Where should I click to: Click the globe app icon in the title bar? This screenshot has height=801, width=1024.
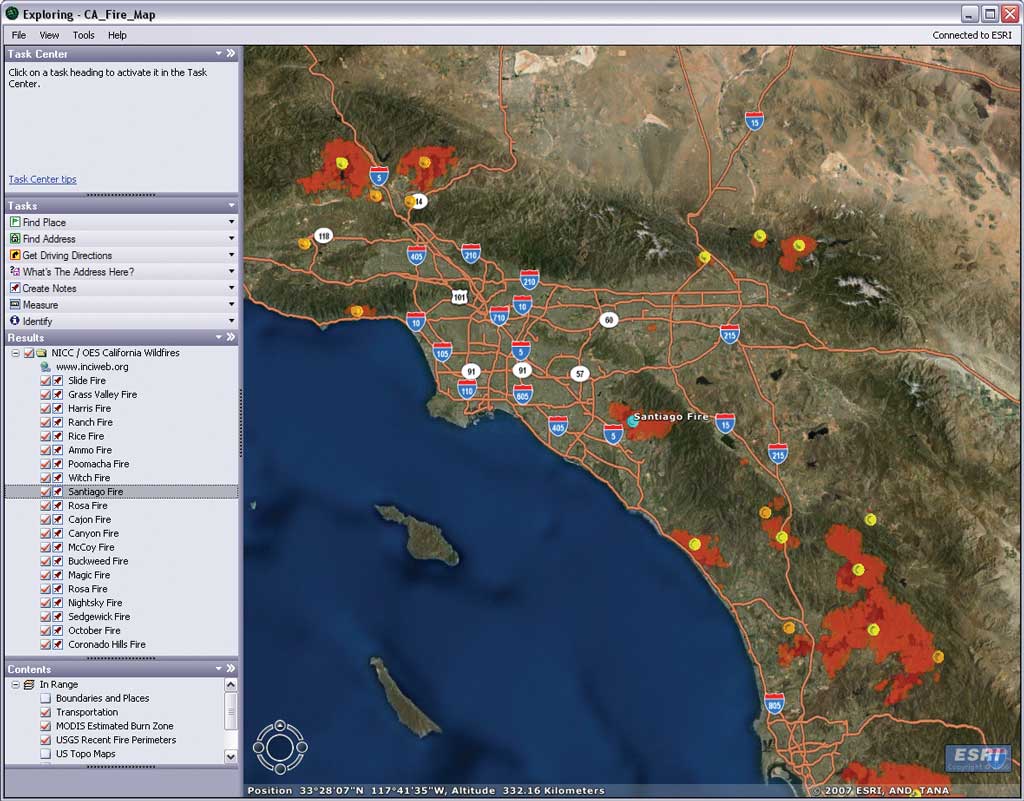coord(12,14)
